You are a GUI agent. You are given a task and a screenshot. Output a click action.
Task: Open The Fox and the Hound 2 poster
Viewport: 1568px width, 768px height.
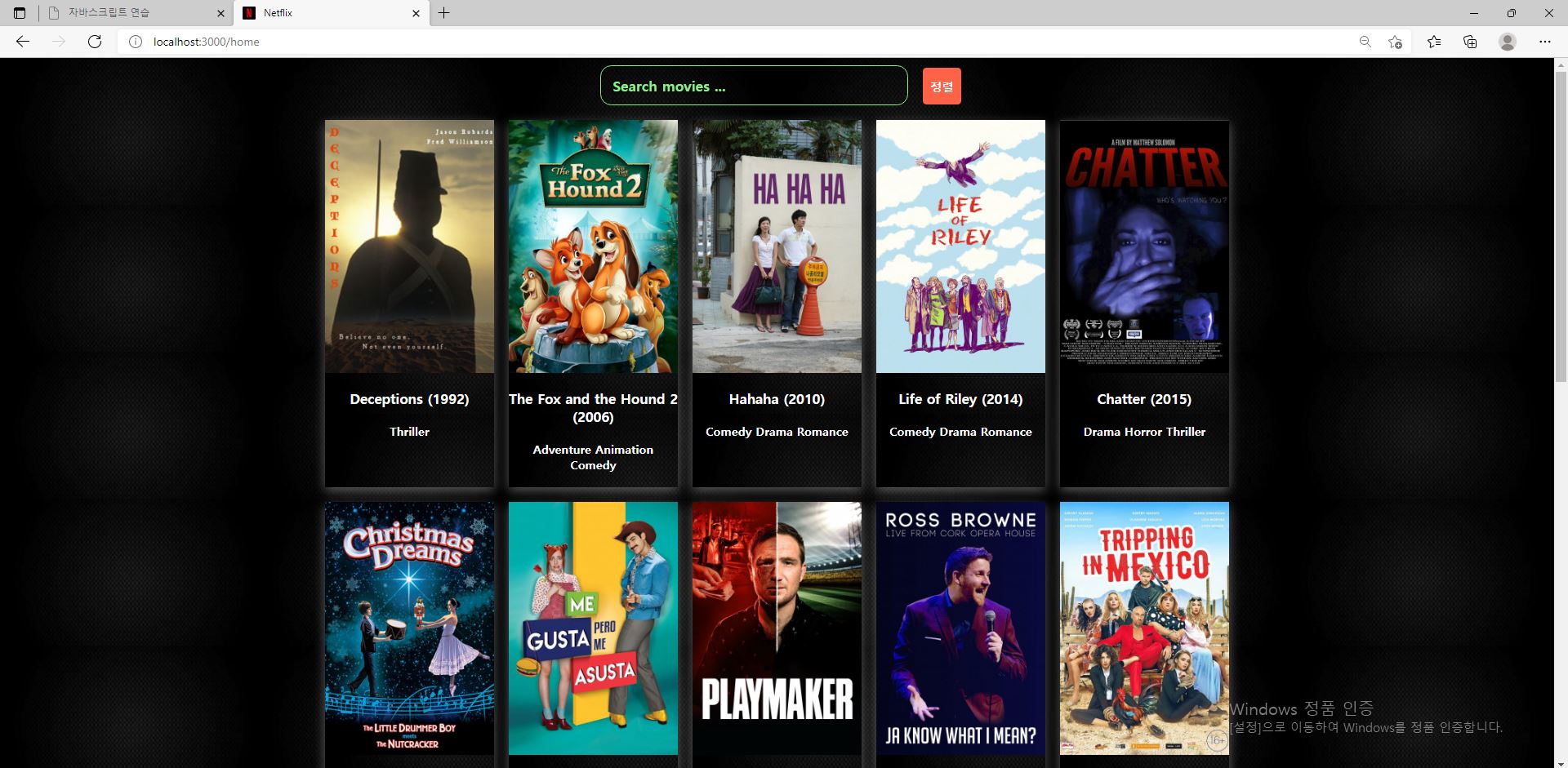click(593, 246)
